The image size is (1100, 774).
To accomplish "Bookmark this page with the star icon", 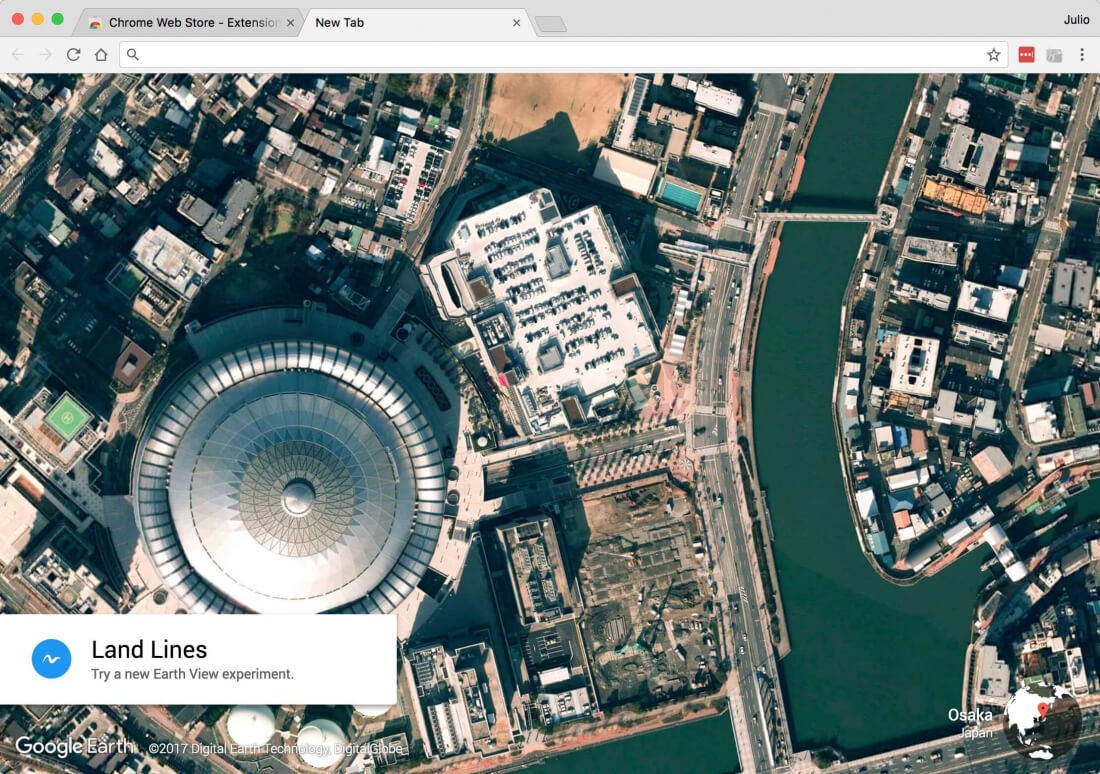I will pos(993,55).
